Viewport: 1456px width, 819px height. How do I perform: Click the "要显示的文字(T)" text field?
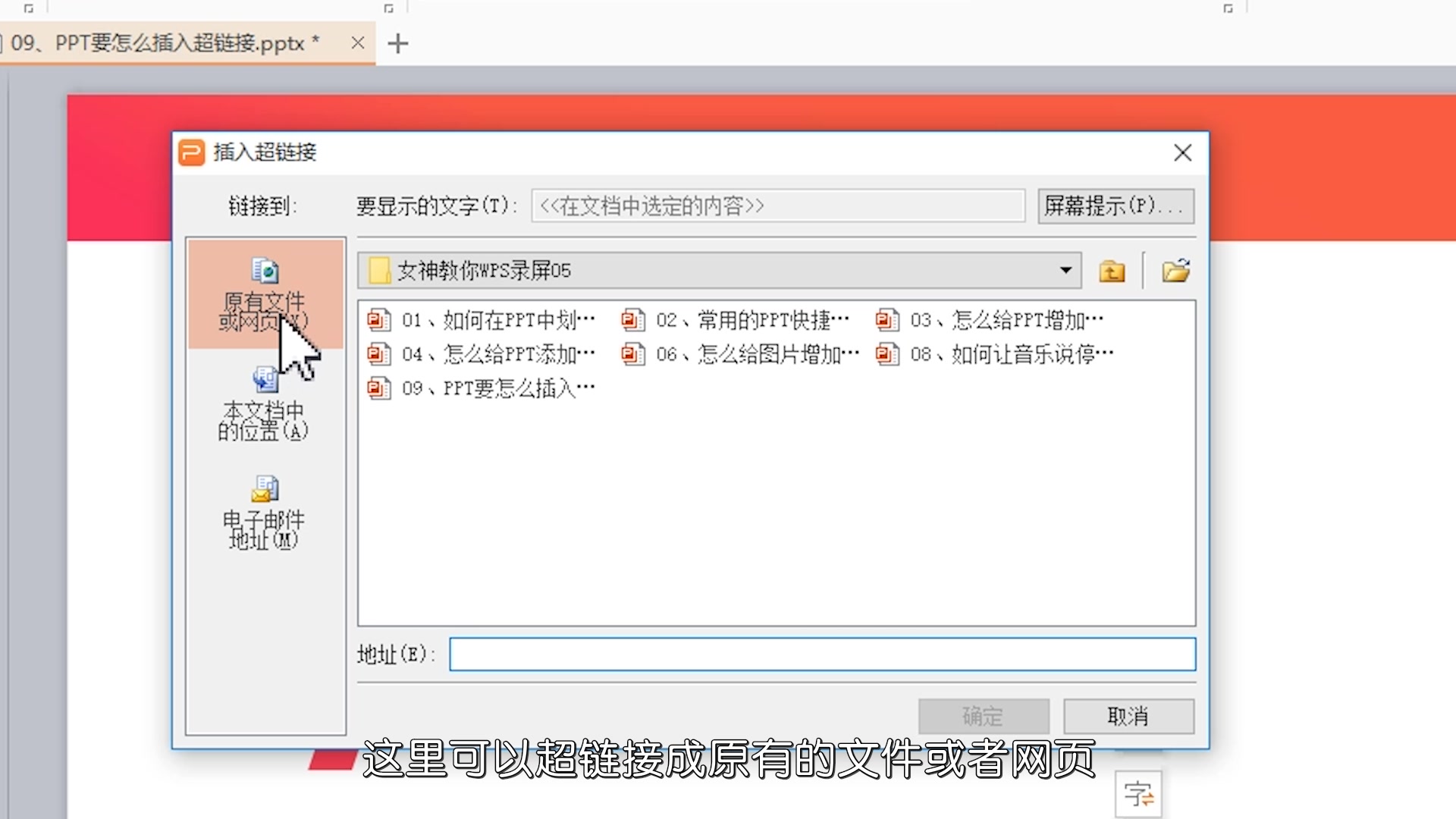pyautogui.click(x=776, y=206)
